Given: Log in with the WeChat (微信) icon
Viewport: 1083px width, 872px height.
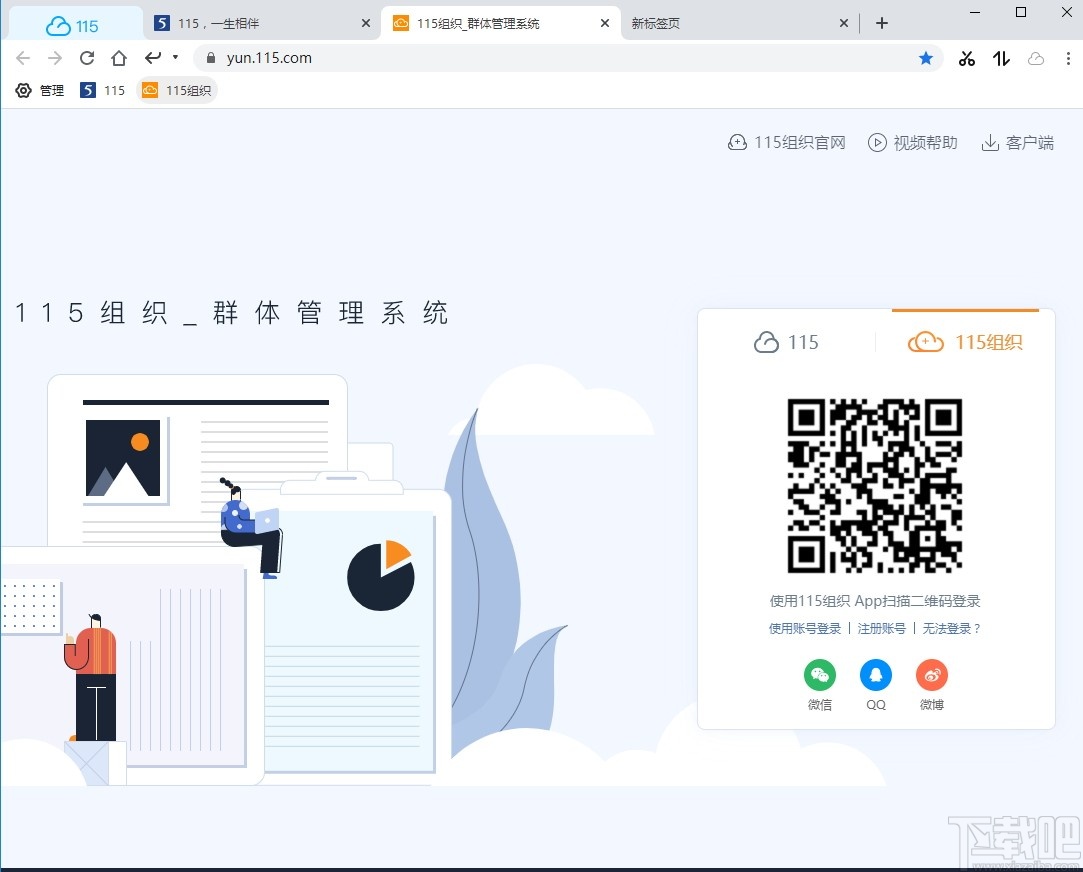Looking at the screenshot, I should 820,675.
